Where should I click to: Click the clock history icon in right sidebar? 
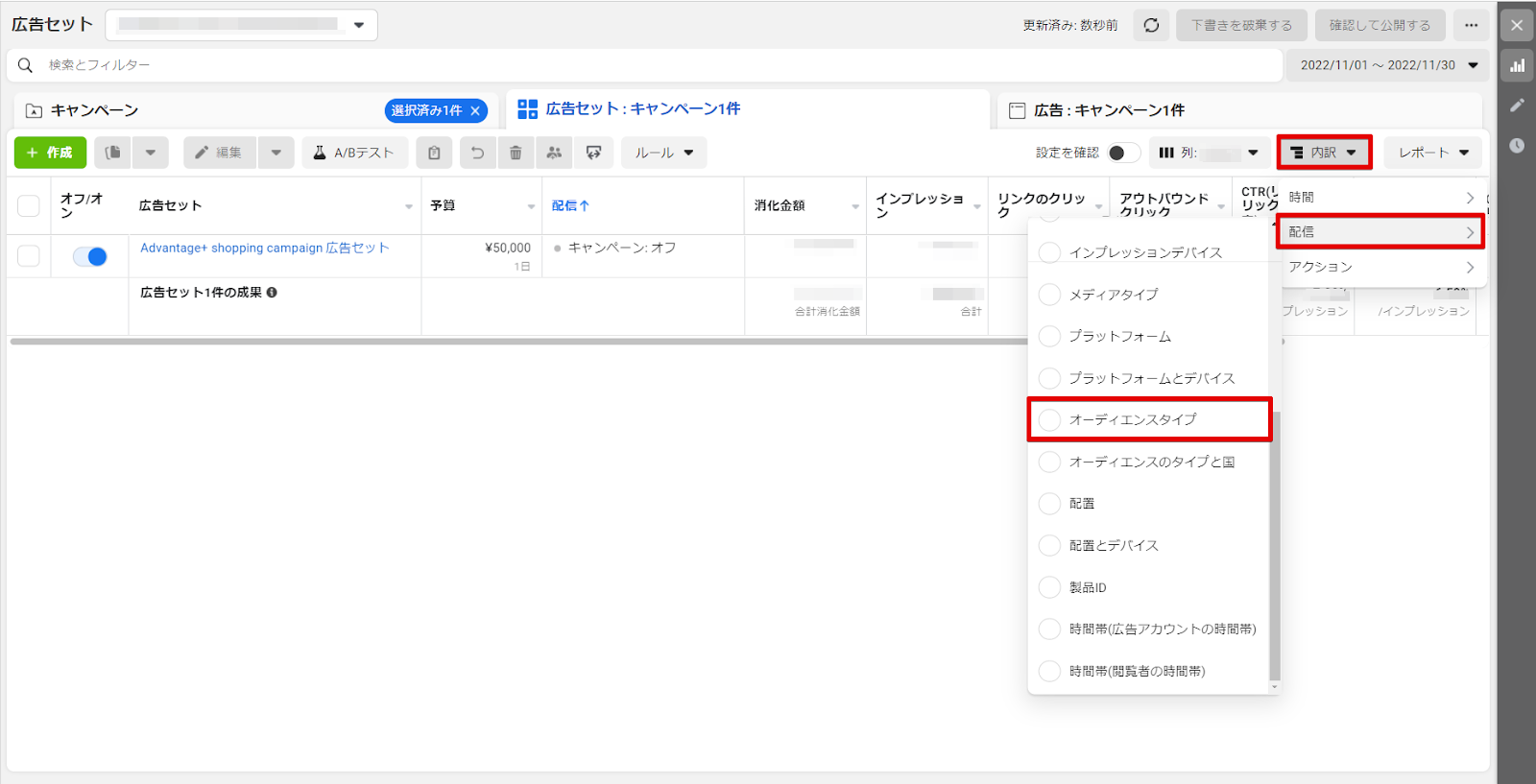click(x=1517, y=146)
